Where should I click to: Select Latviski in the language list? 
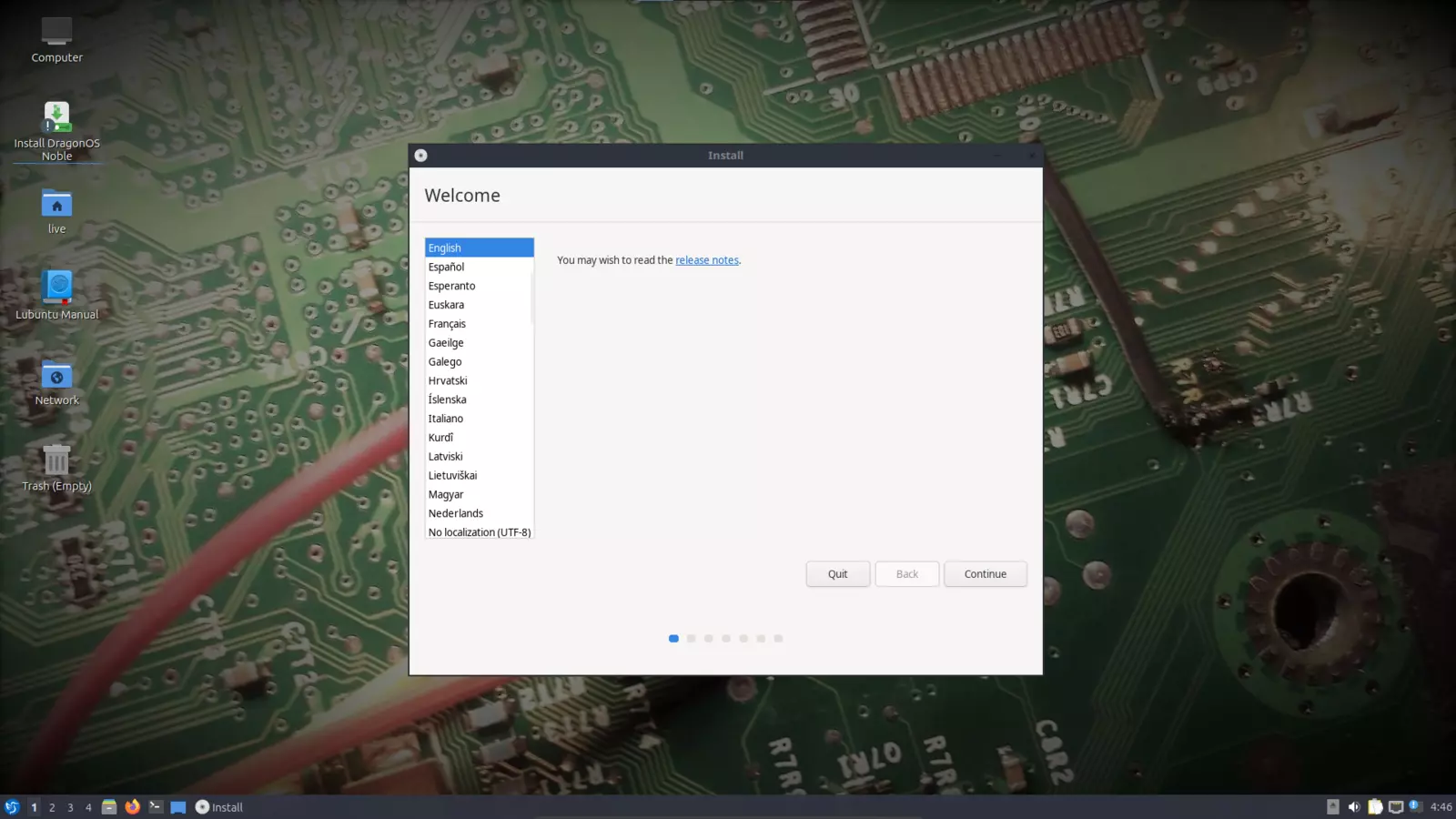479,457
